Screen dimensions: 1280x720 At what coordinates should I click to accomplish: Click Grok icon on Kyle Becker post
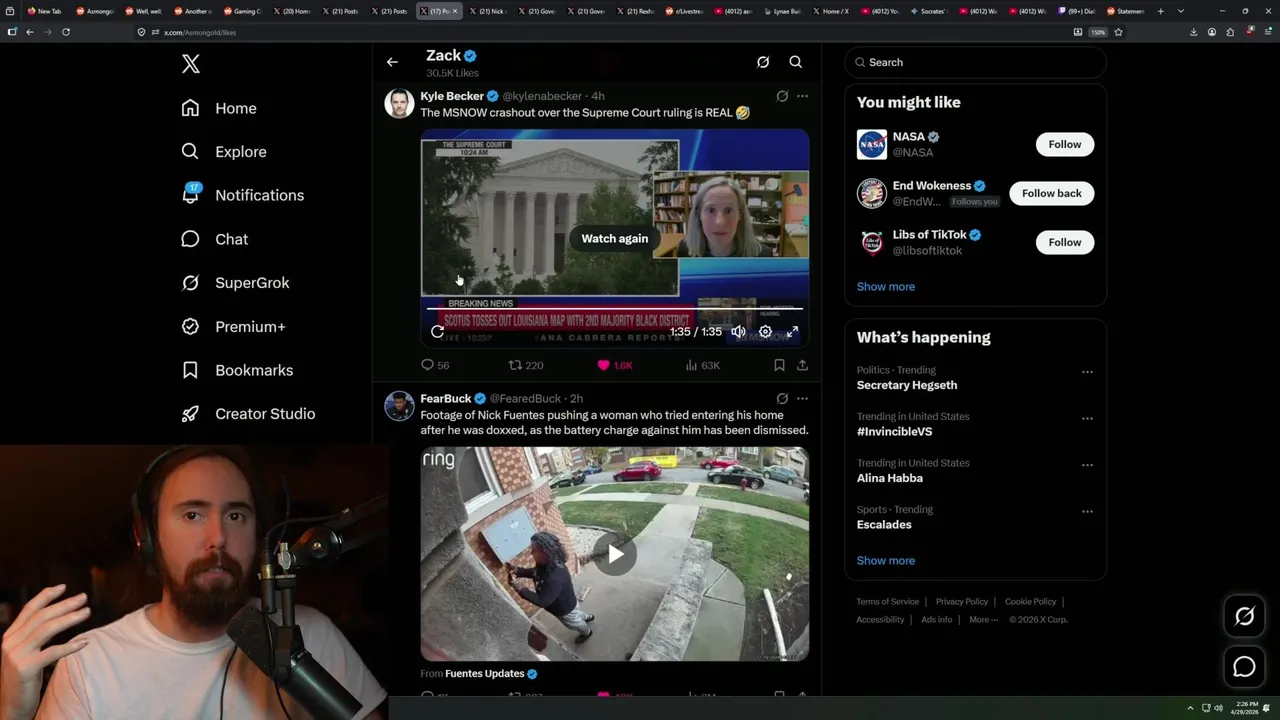tap(782, 96)
